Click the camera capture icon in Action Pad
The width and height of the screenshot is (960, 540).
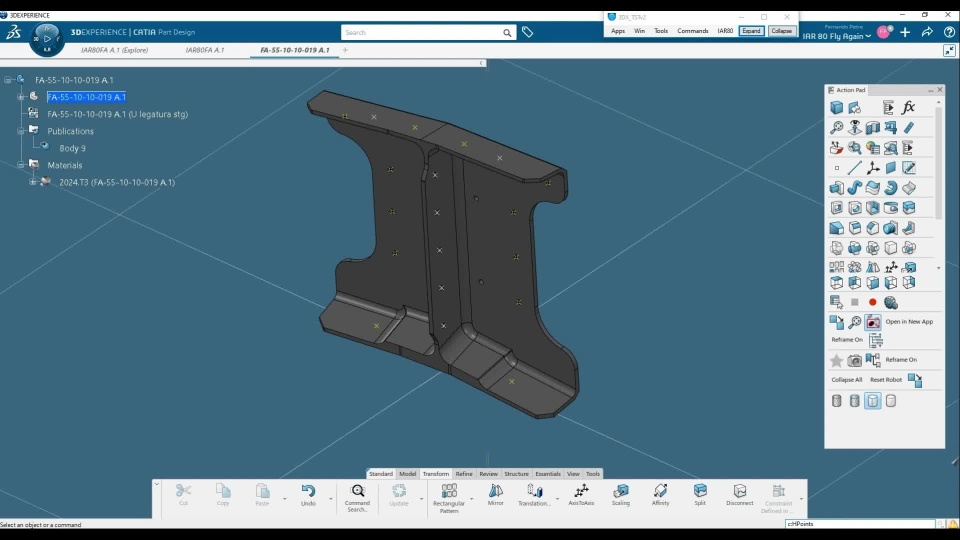coord(855,361)
